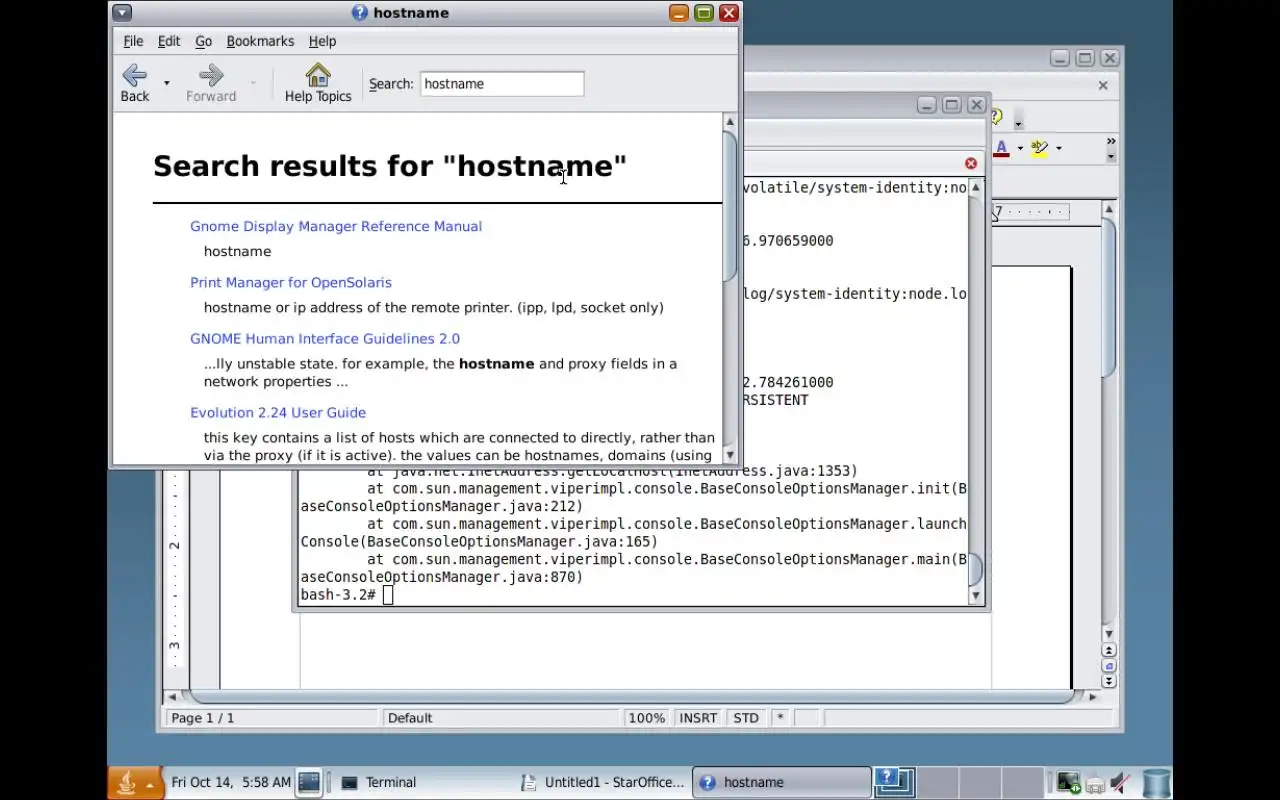Screen dimensions: 1280x800
Task: Open GNOME Human Interface Guidelines 2.0 link
Action: point(325,338)
